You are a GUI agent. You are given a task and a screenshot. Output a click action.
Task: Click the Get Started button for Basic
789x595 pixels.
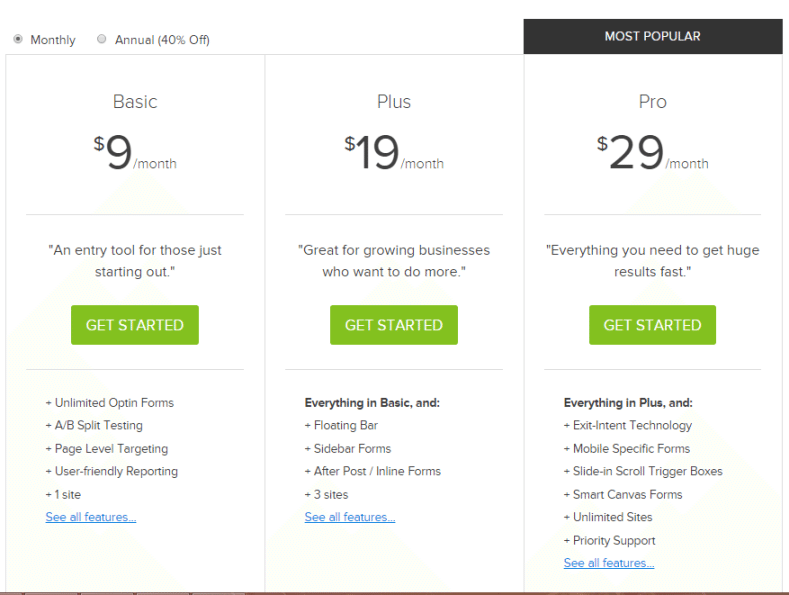[135, 325]
